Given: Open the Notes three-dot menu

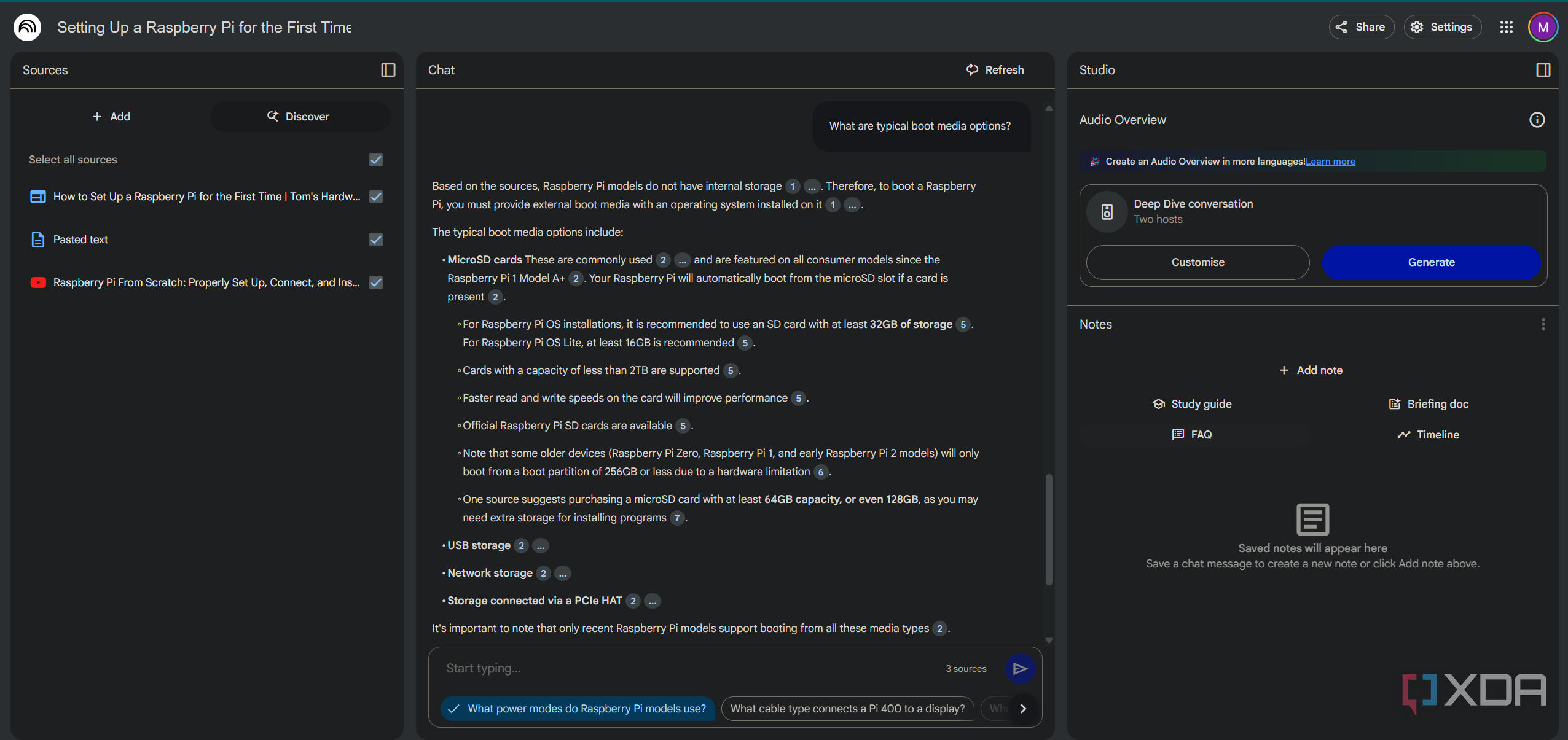Looking at the screenshot, I should 1543,324.
